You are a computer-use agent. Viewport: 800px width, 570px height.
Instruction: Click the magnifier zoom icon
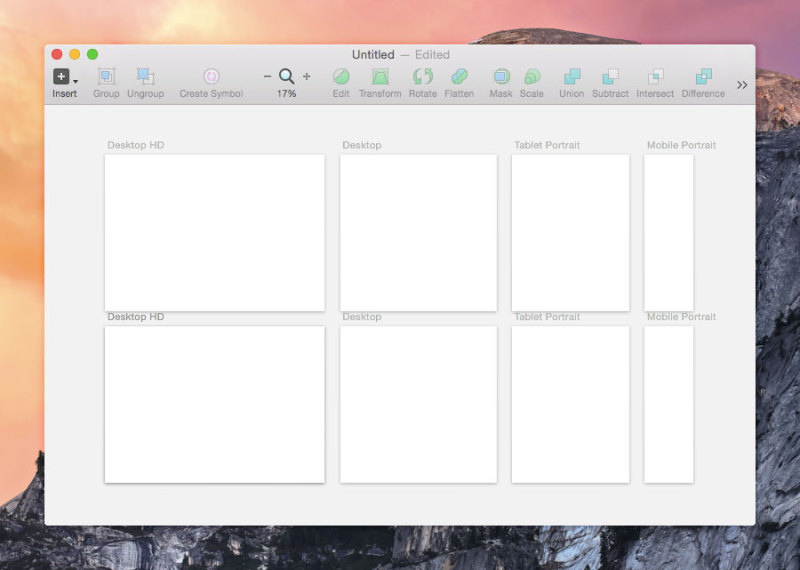287,76
